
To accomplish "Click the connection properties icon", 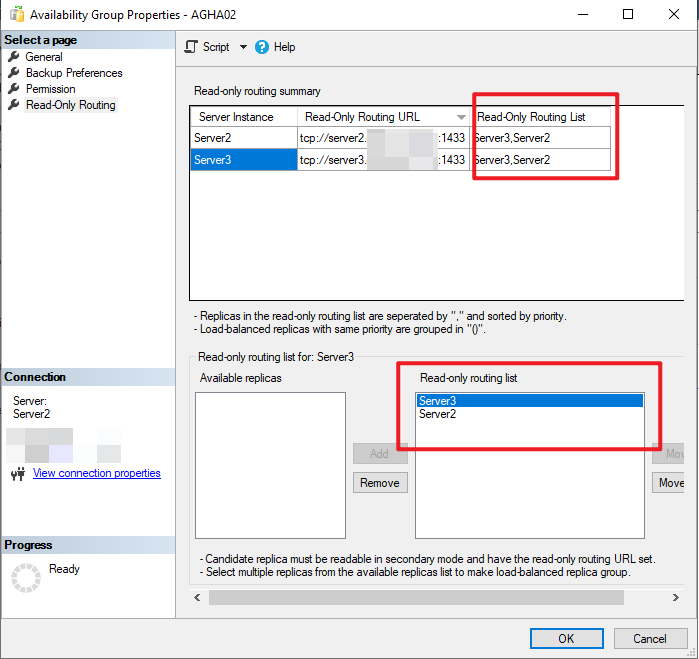I will pos(17,473).
